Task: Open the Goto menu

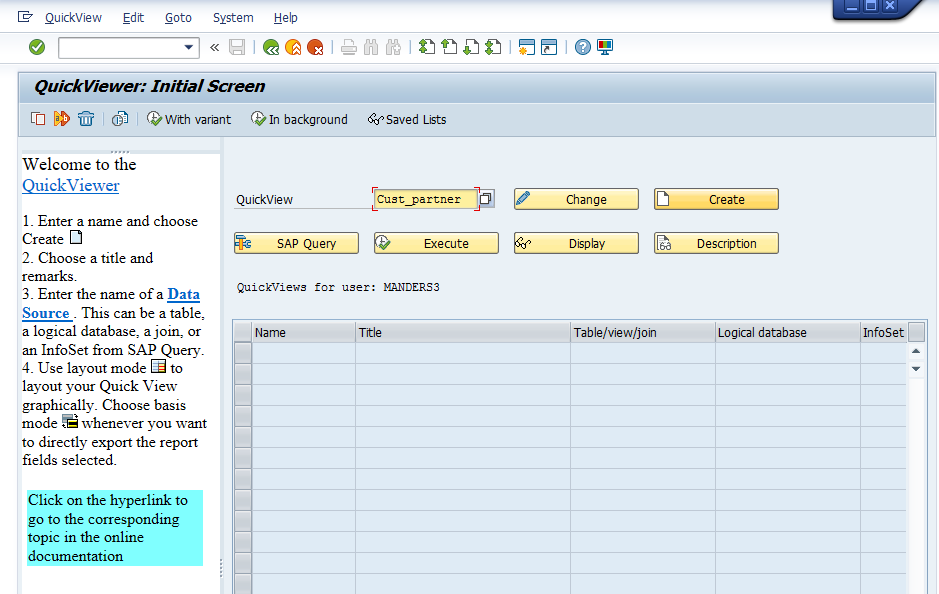Action: tap(178, 17)
